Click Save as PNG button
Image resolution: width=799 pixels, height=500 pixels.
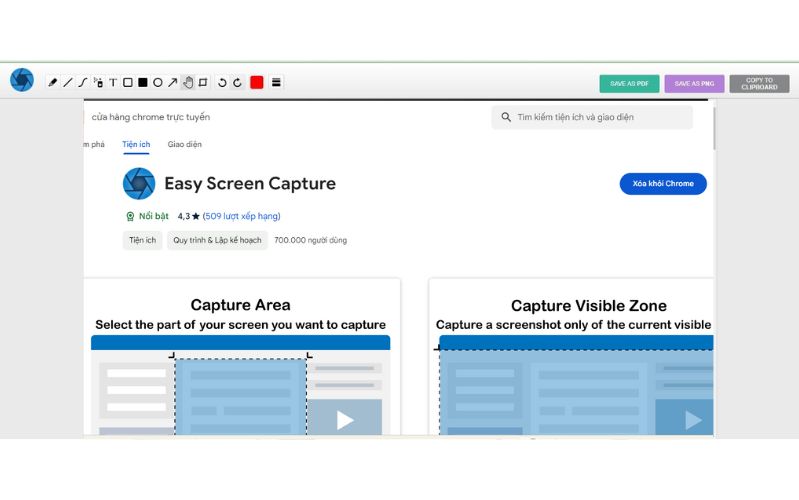pyautogui.click(x=694, y=84)
